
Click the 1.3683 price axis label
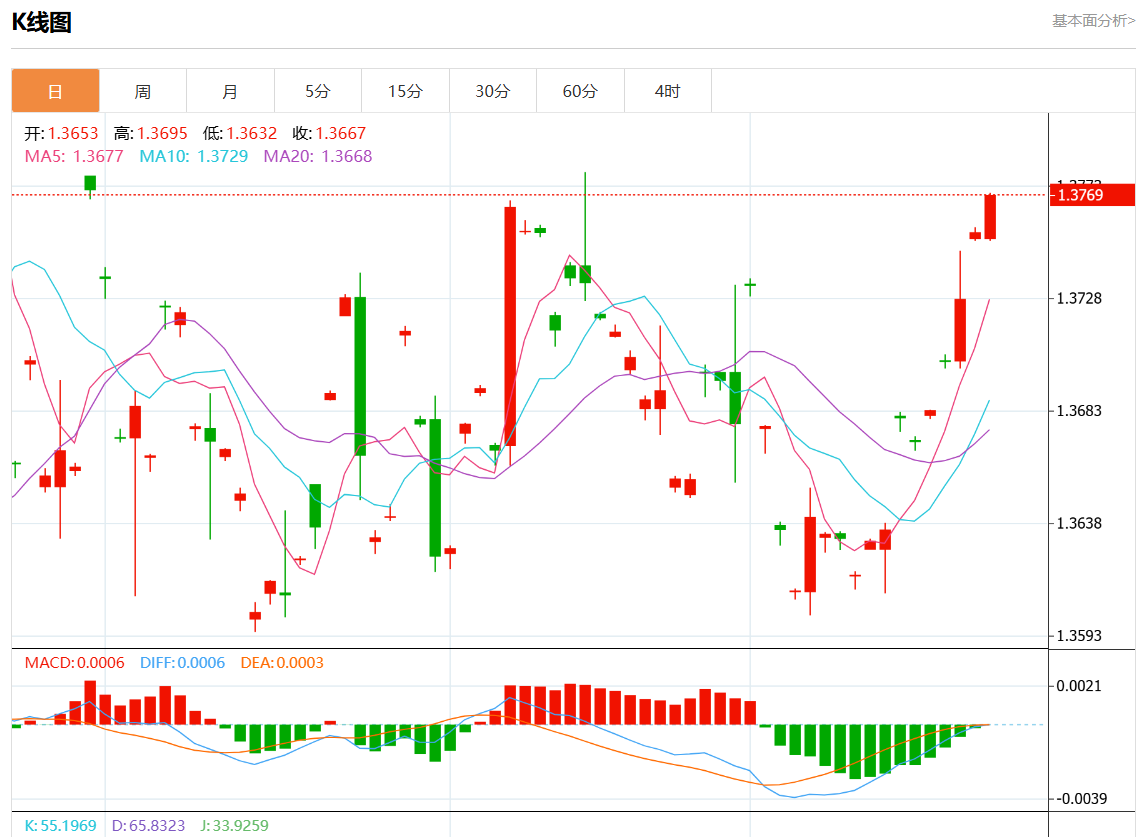click(1080, 411)
